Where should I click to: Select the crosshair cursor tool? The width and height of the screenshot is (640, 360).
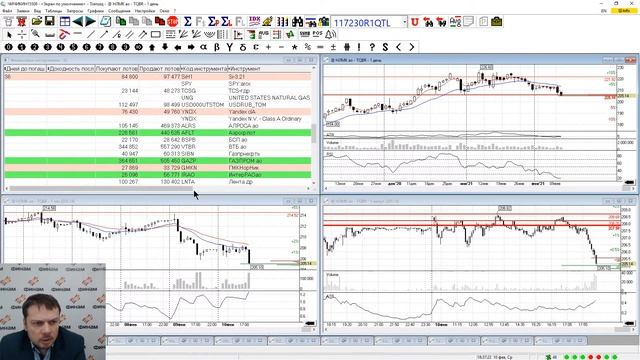(x=22, y=35)
